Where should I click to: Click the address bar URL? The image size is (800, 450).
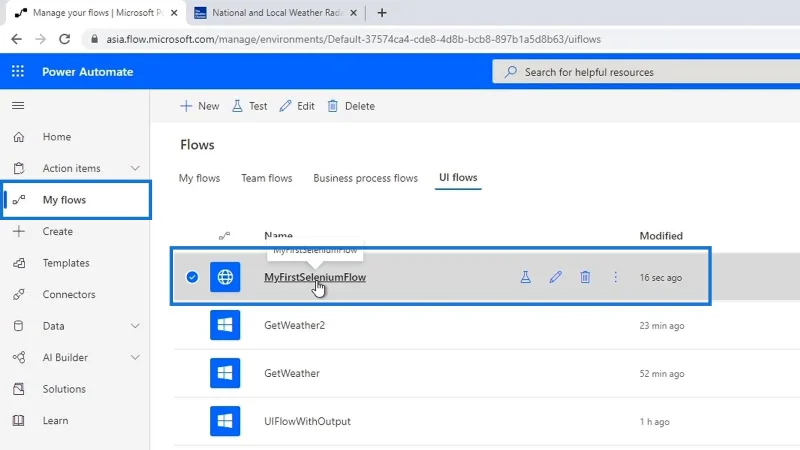click(x=353, y=39)
